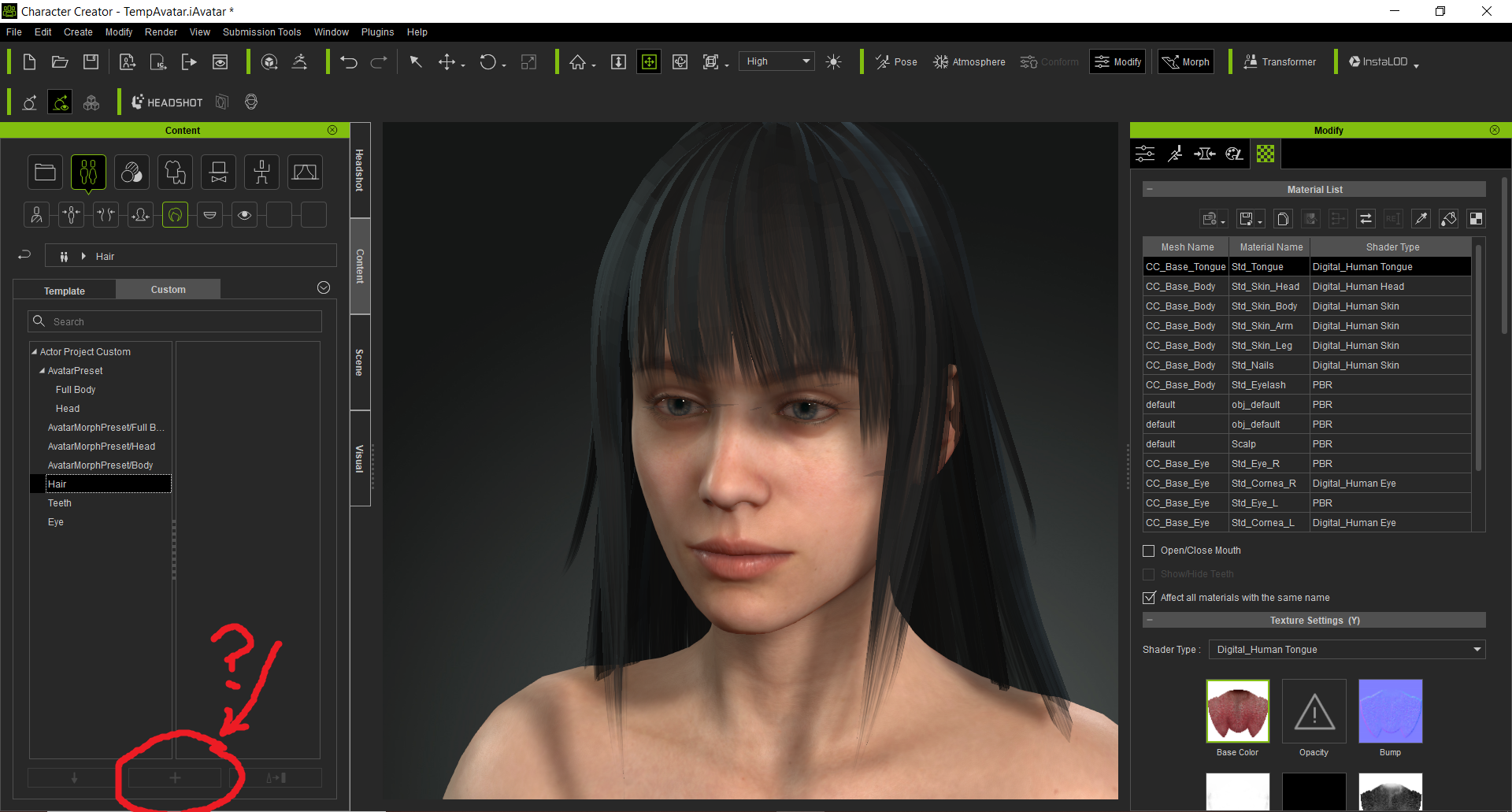Open a project with the folder icon
1512x812 pixels.
[60, 62]
